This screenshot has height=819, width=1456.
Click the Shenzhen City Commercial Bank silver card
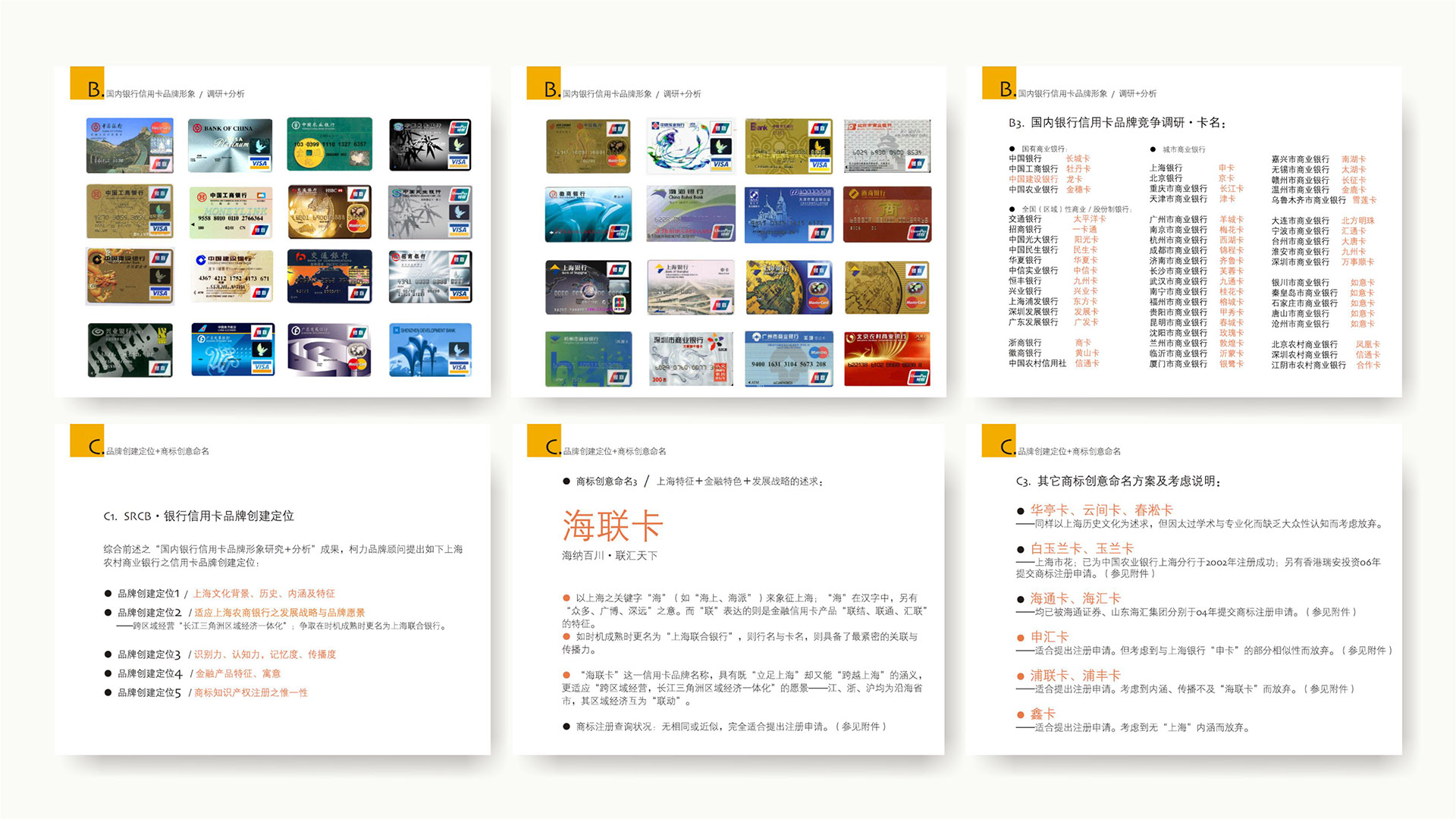691,359
